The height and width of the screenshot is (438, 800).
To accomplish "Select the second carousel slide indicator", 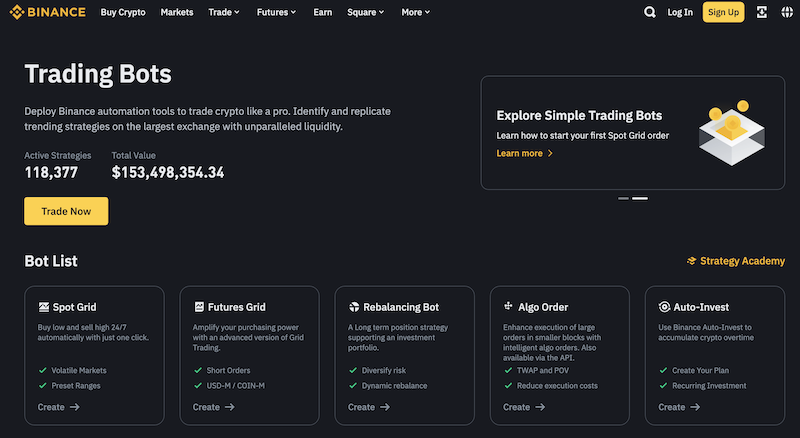I will point(640,199).
